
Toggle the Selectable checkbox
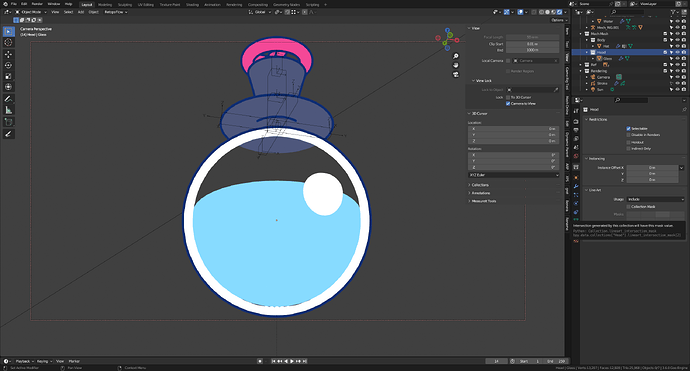coord(628,129)
